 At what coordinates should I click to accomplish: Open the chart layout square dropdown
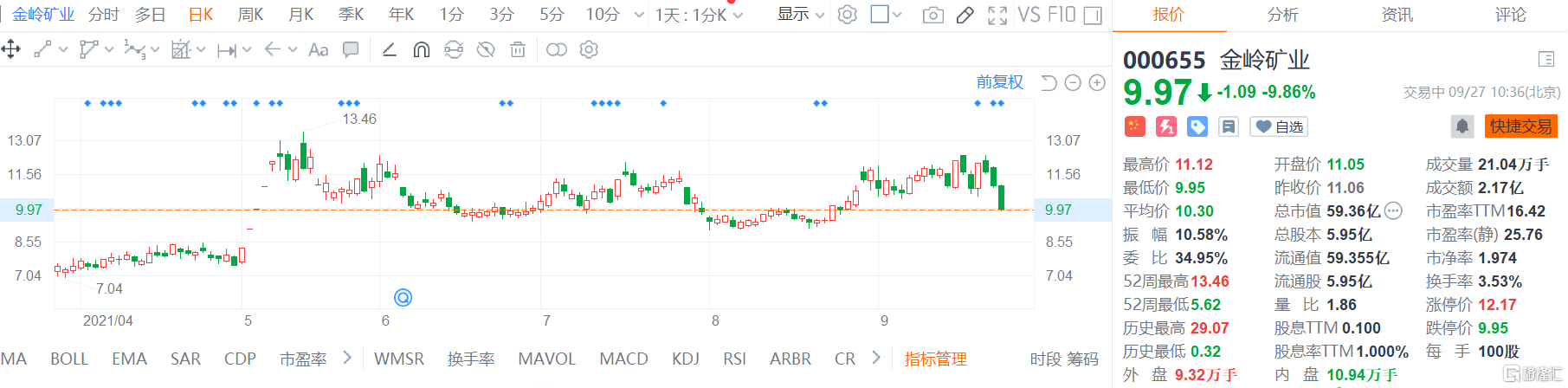886,15
